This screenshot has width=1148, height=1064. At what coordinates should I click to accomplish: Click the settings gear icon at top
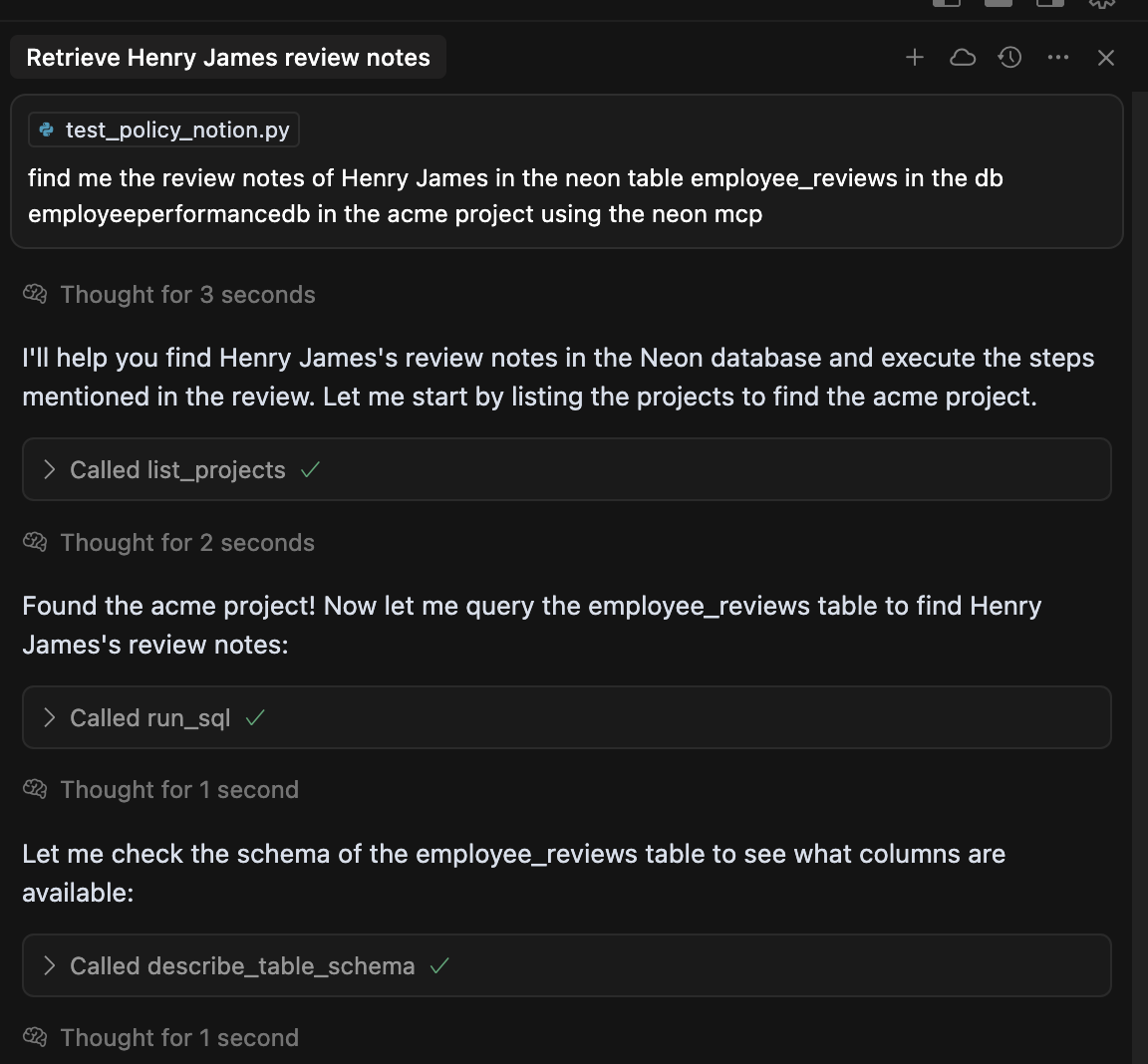click(1101, 3)
